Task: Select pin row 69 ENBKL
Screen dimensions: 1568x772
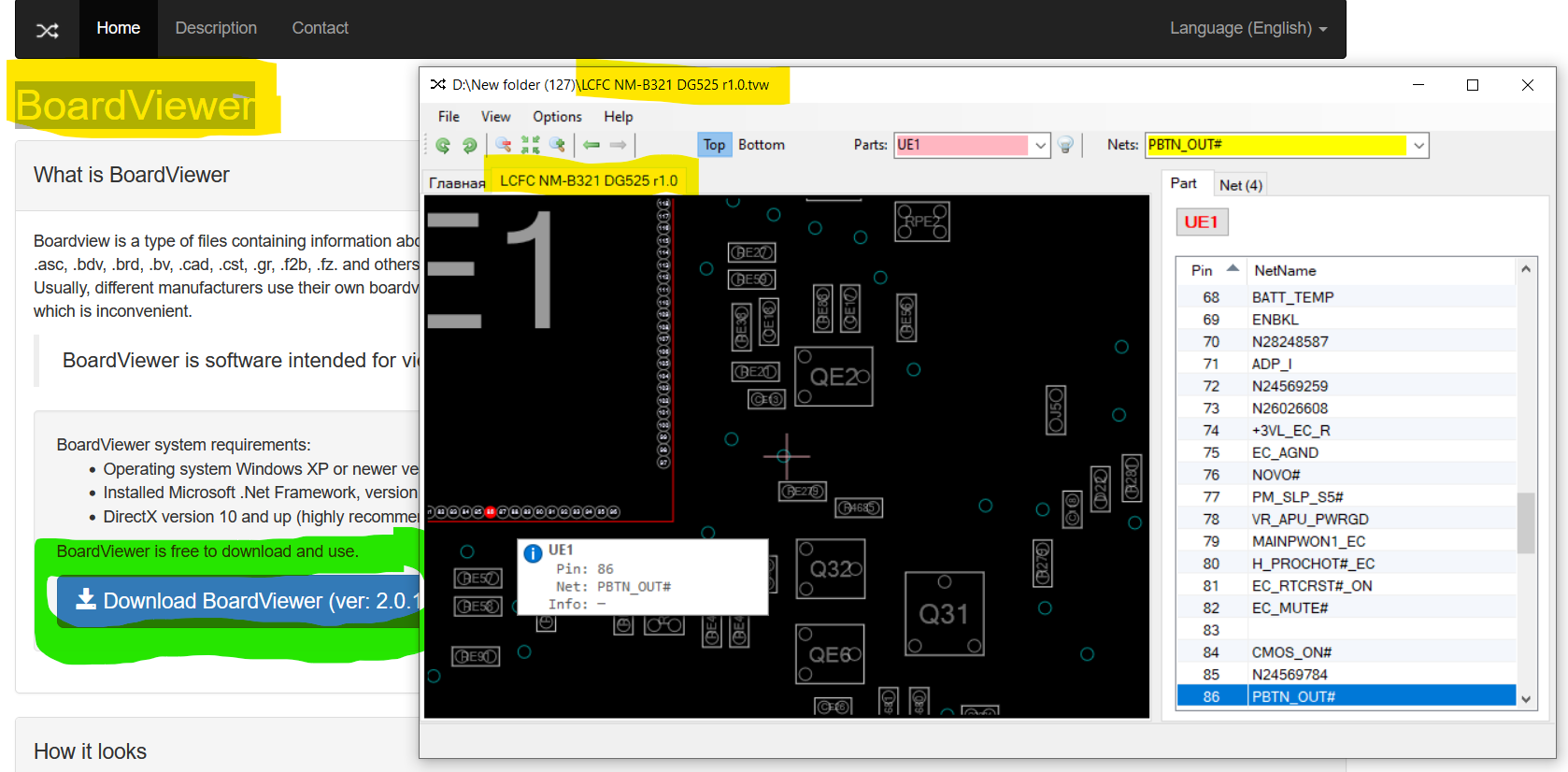Action: point(1346,320)
